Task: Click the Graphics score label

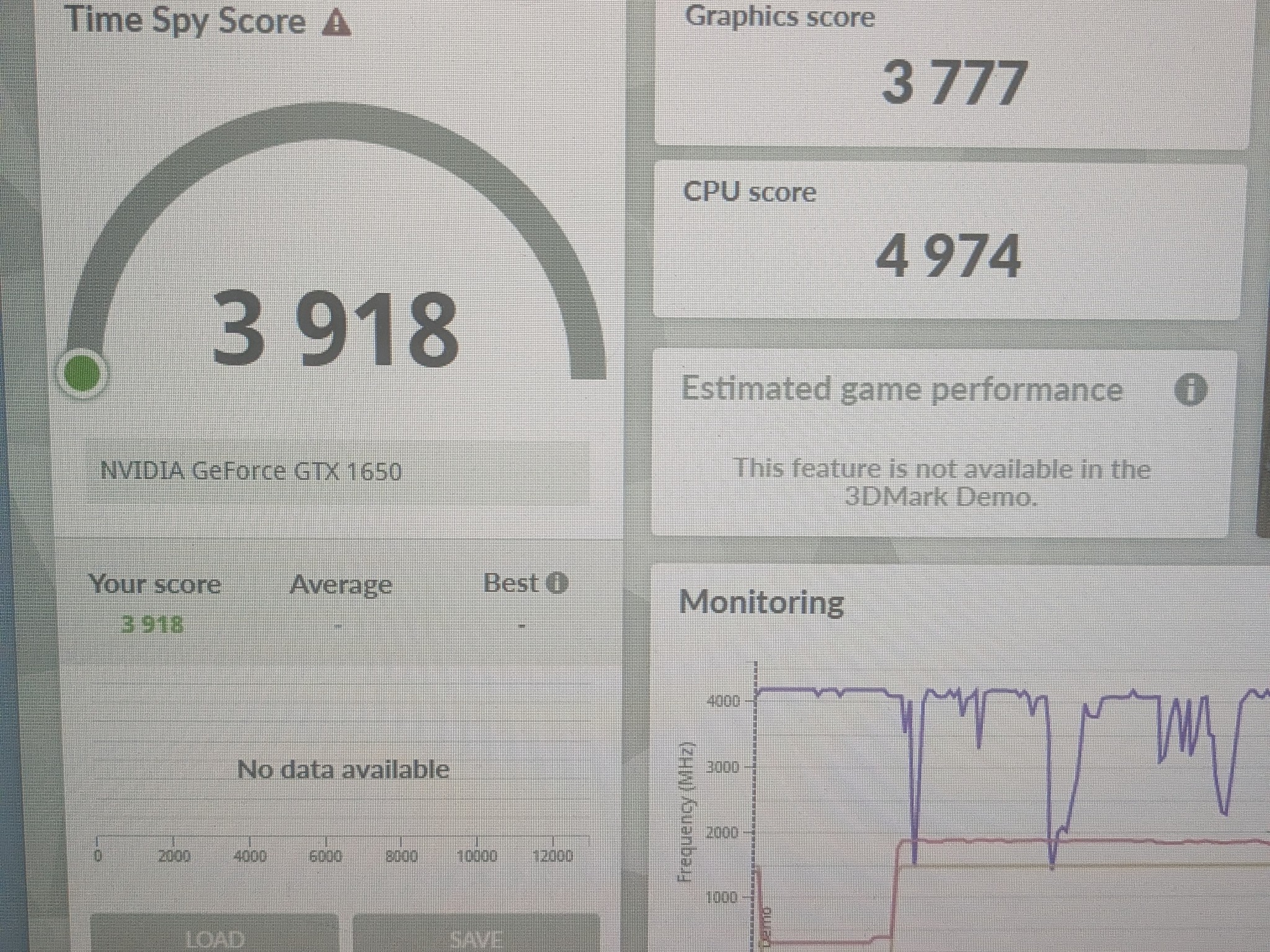Action: tap(779, 16)
